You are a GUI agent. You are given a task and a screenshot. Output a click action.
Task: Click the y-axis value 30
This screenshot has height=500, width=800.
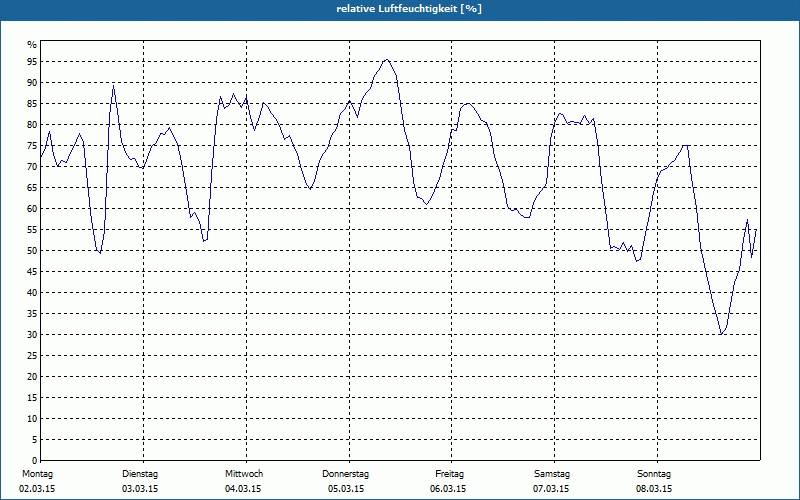click(32, 335)
